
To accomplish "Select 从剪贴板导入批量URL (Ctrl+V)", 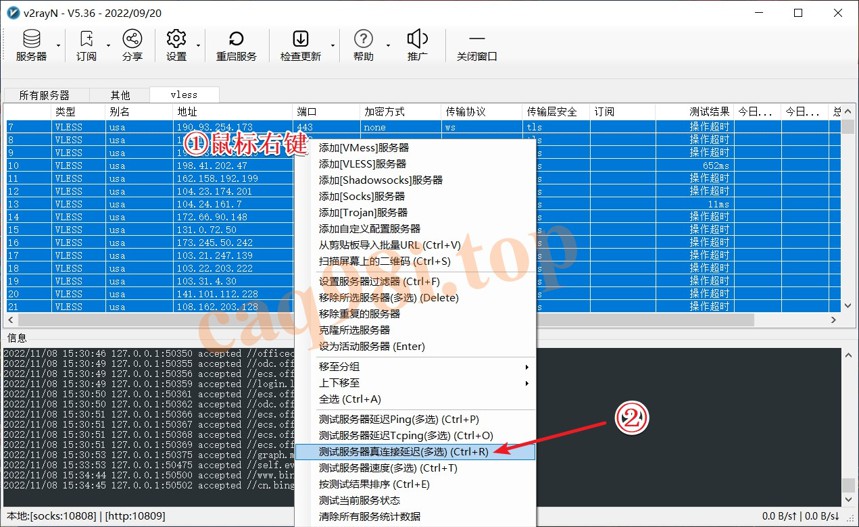I will (x=415, y=245).
